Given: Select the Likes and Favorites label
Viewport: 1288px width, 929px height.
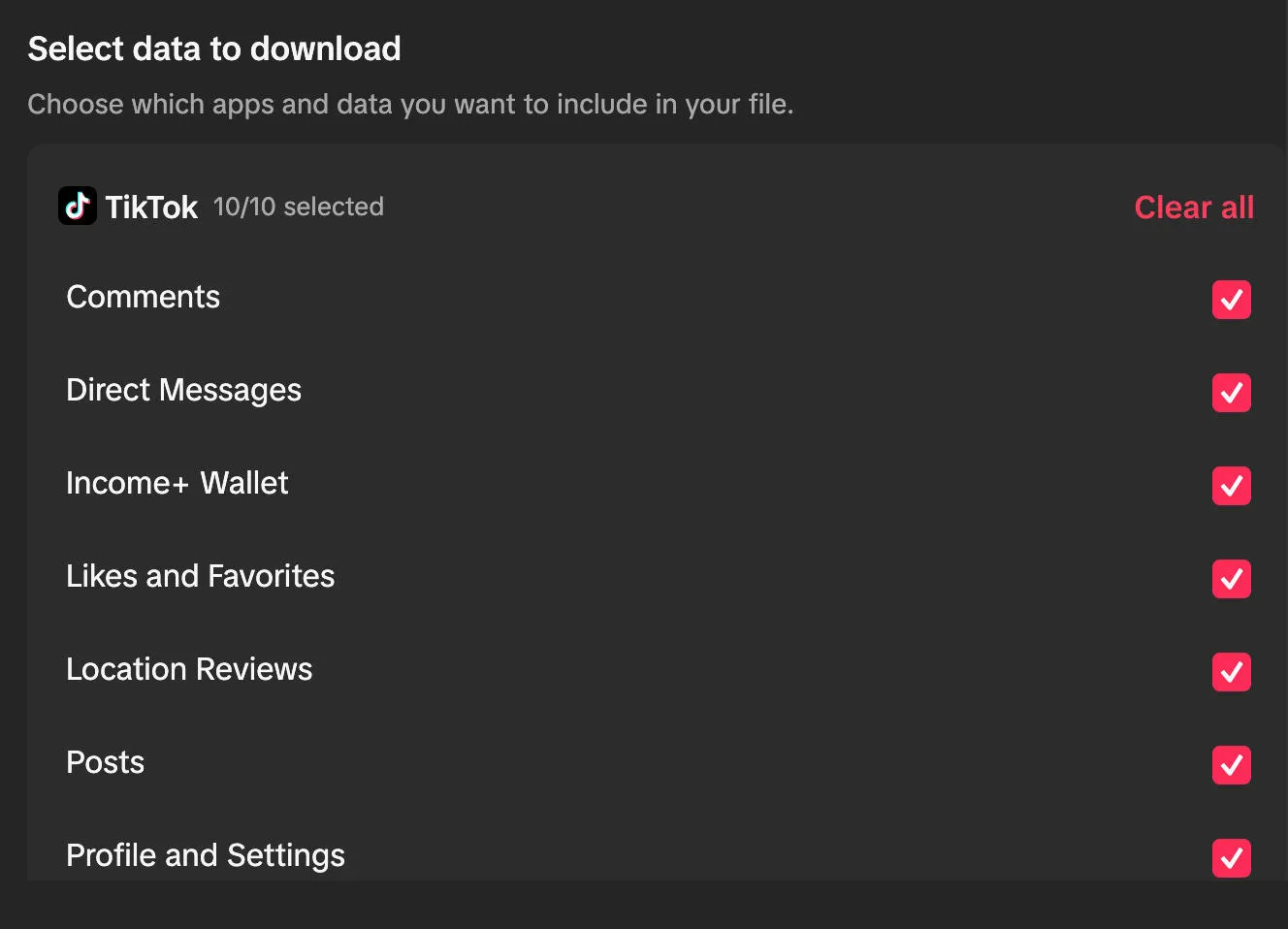Looking at the screenshot, I should pos(200,576).
